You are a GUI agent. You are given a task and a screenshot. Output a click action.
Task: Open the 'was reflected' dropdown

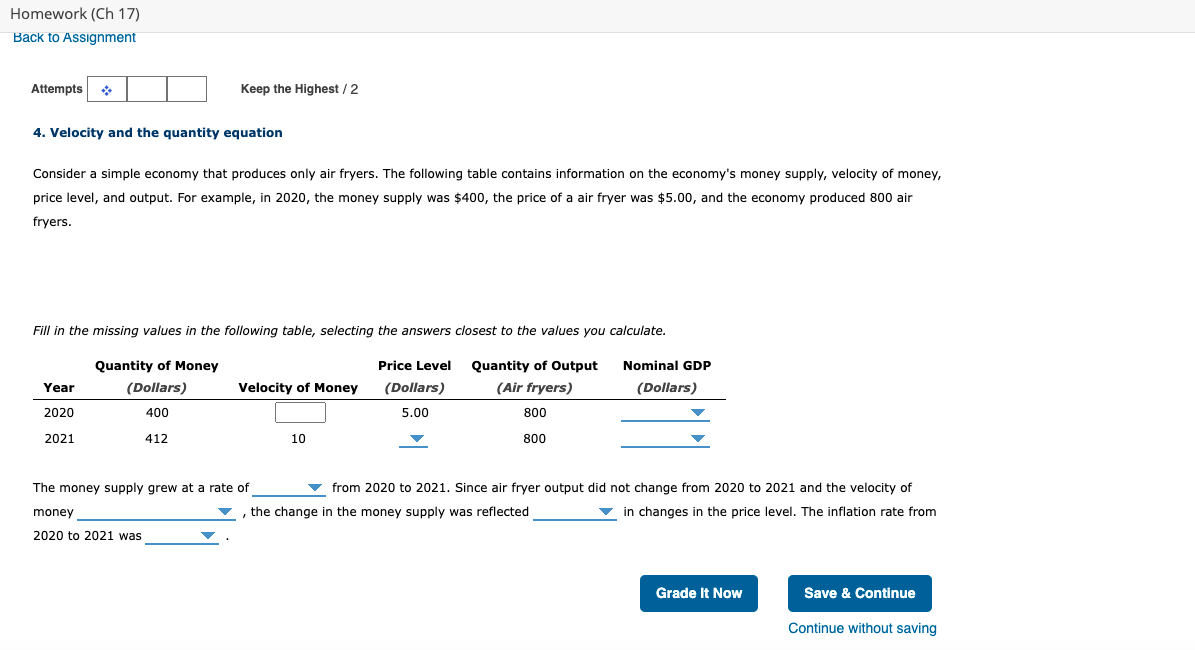point(575,511)
